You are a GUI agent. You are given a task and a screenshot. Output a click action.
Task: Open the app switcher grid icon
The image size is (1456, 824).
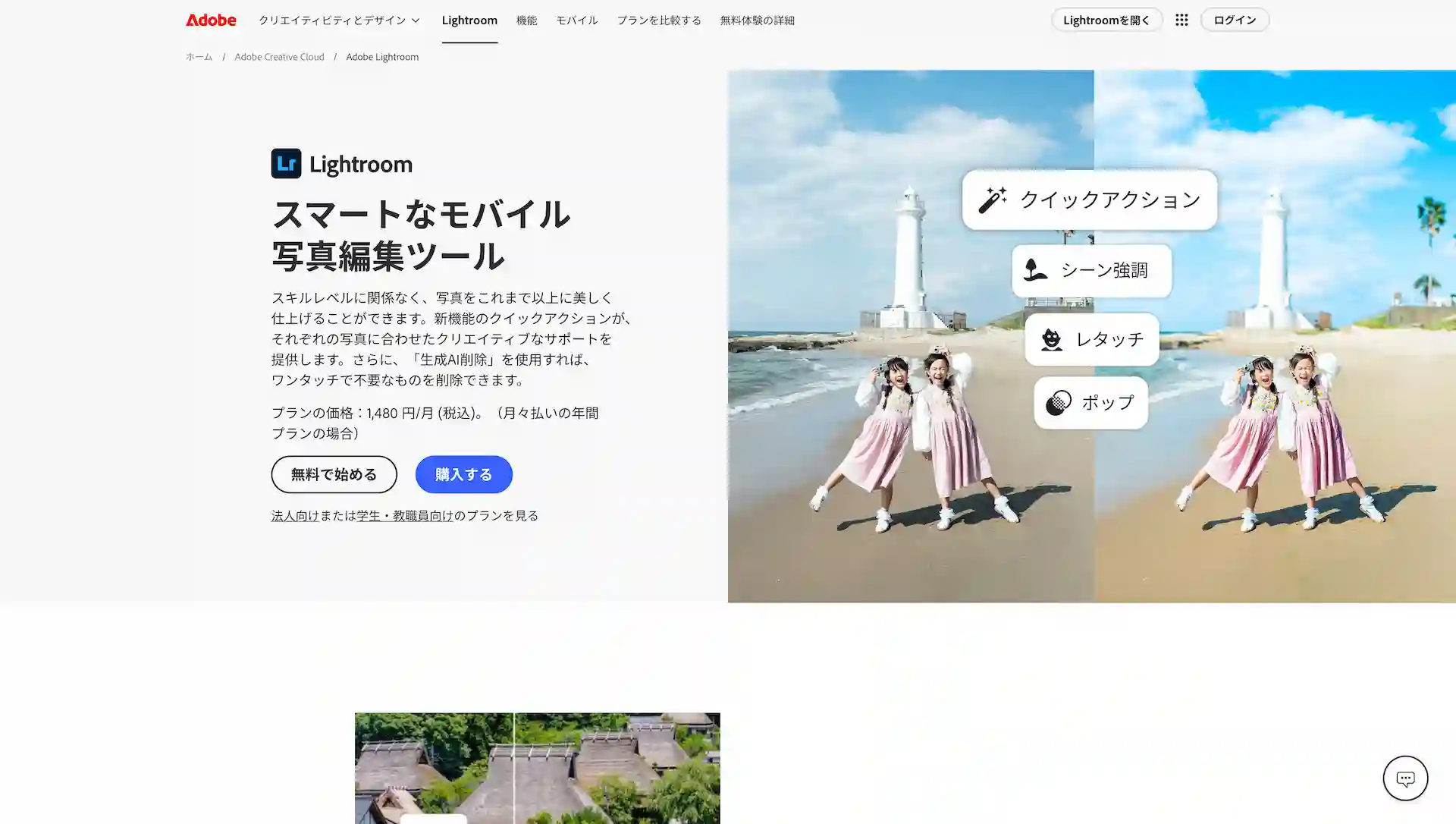[1181, 20]
